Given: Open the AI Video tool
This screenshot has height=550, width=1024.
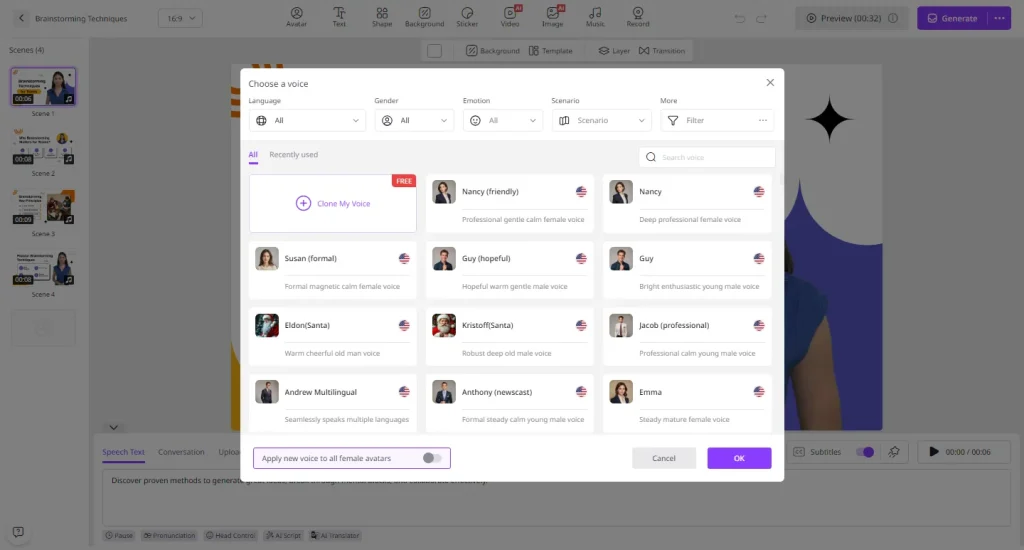Looking at the screenshot, I should tap(510, 18).
